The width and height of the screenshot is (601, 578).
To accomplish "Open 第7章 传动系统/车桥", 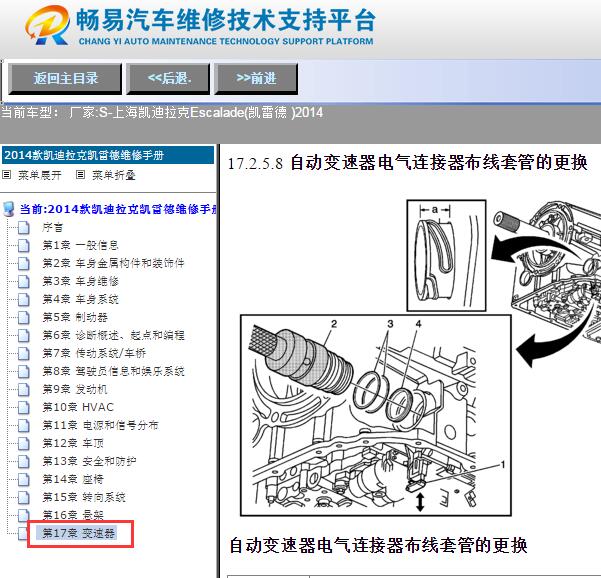I will (94, 353).
